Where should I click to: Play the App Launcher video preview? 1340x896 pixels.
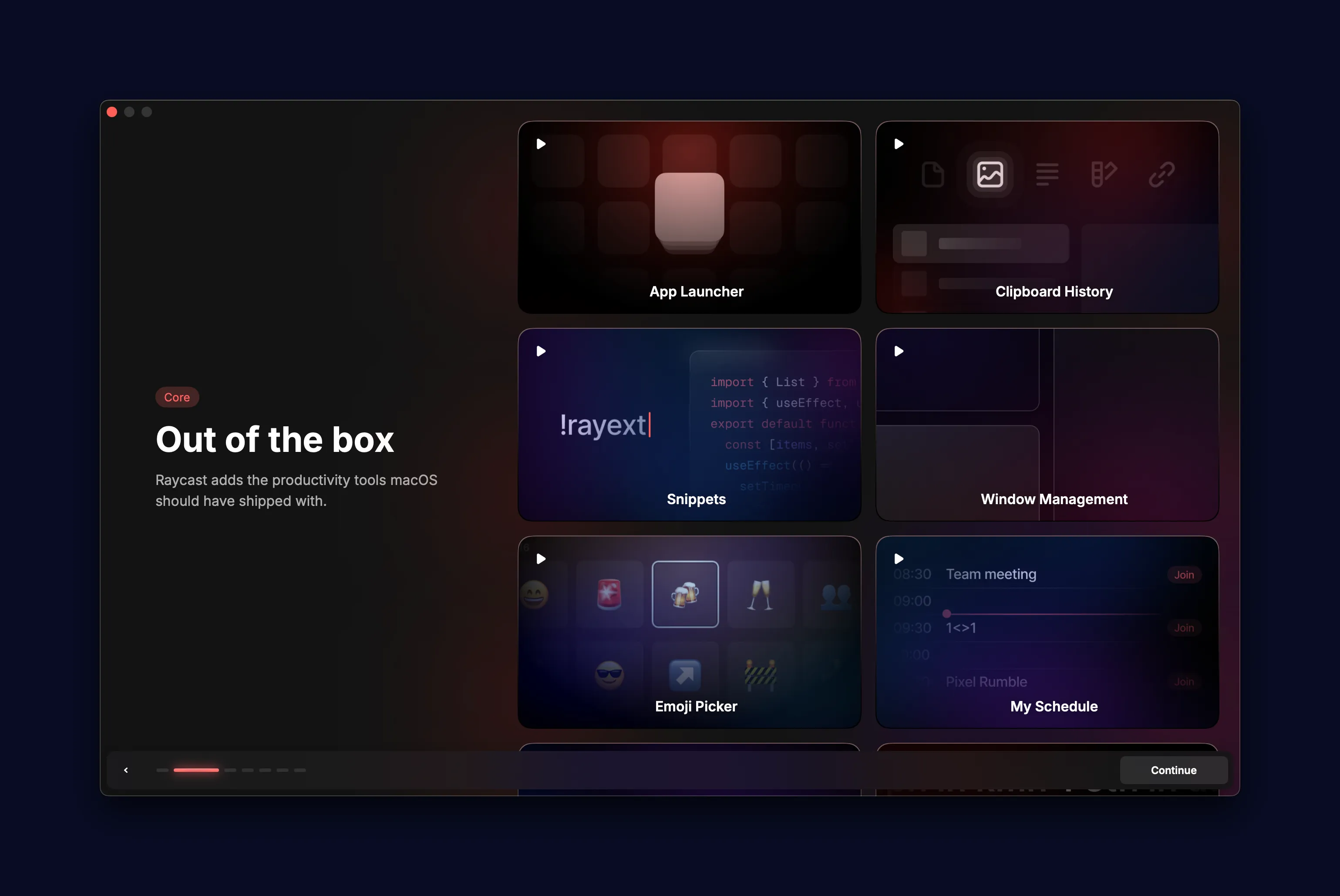[x=541, y=144]
